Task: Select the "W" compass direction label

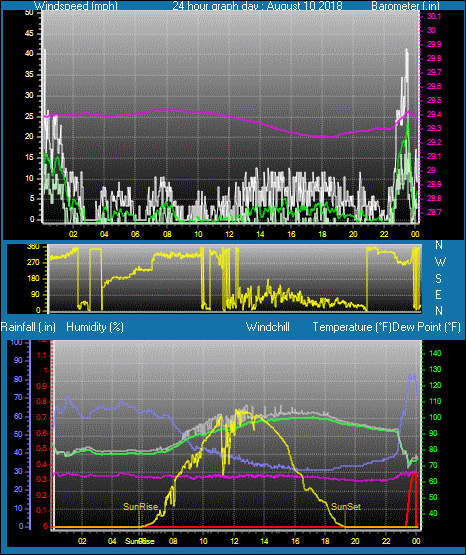Action: (x=440, y=262)
